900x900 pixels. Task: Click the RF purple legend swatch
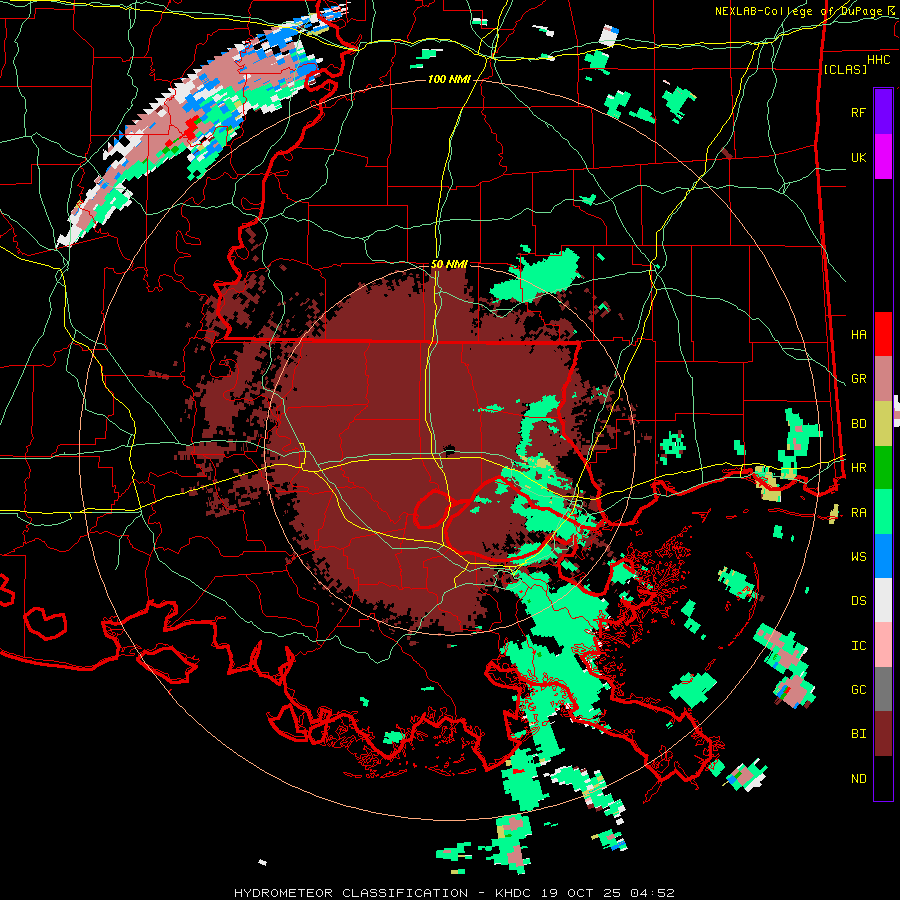(x=883, y=112)
